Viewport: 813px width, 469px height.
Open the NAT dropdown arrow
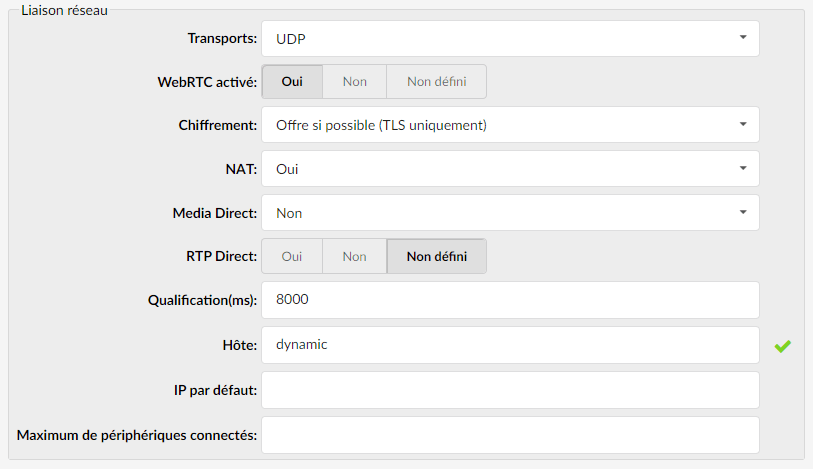(743, 168)
